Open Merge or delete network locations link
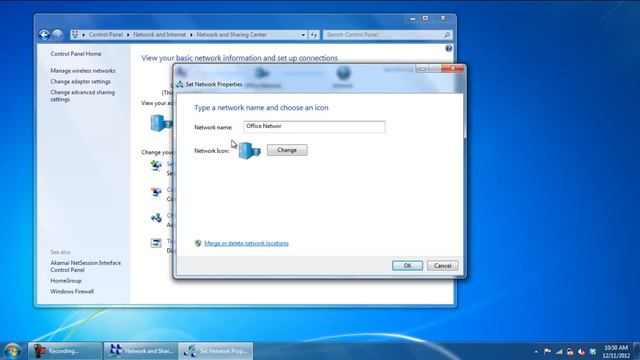Image resolution: width=640 pixels, height=360 pixels. click(x=246, y=243)
